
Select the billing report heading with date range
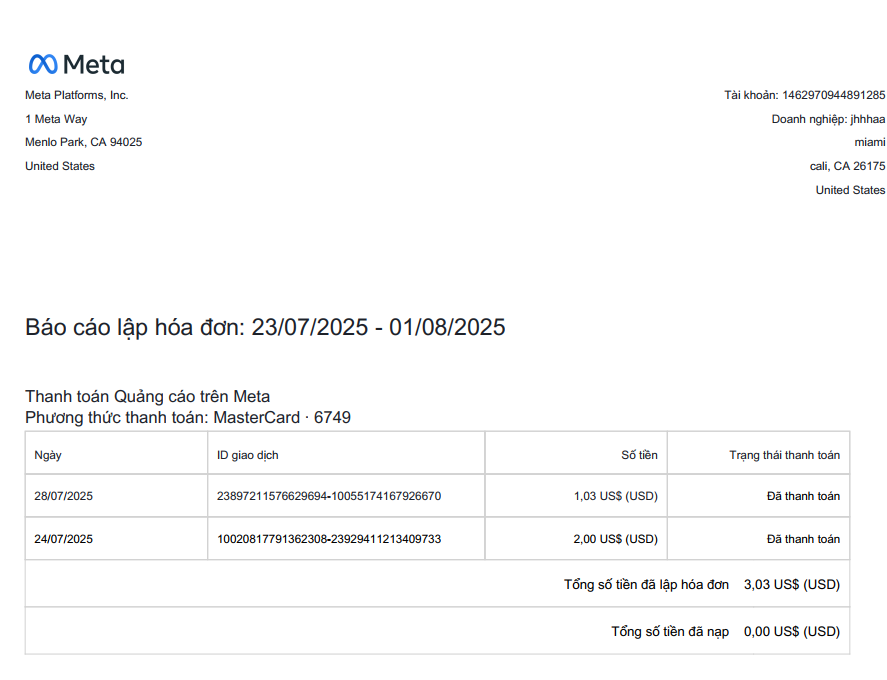coord(265,328)
